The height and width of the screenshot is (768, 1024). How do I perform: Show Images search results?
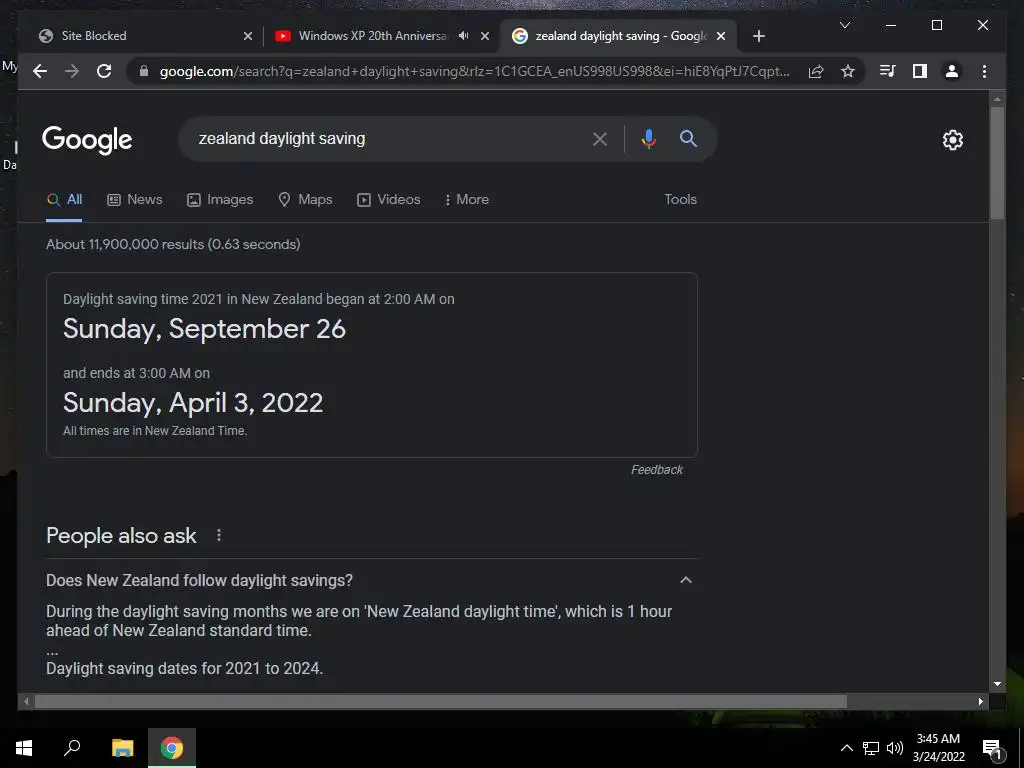[x=220, y=200]
